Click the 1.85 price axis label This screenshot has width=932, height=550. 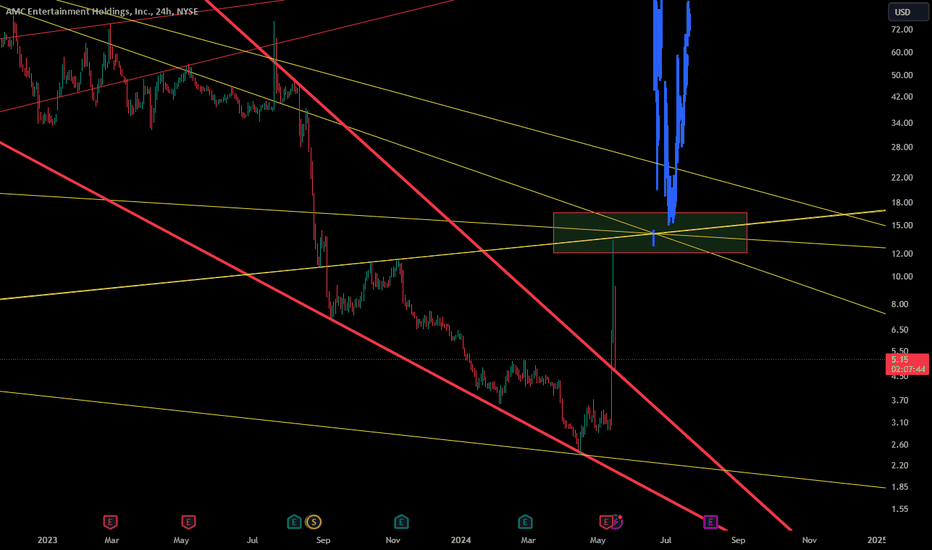[x=900, y=487]
